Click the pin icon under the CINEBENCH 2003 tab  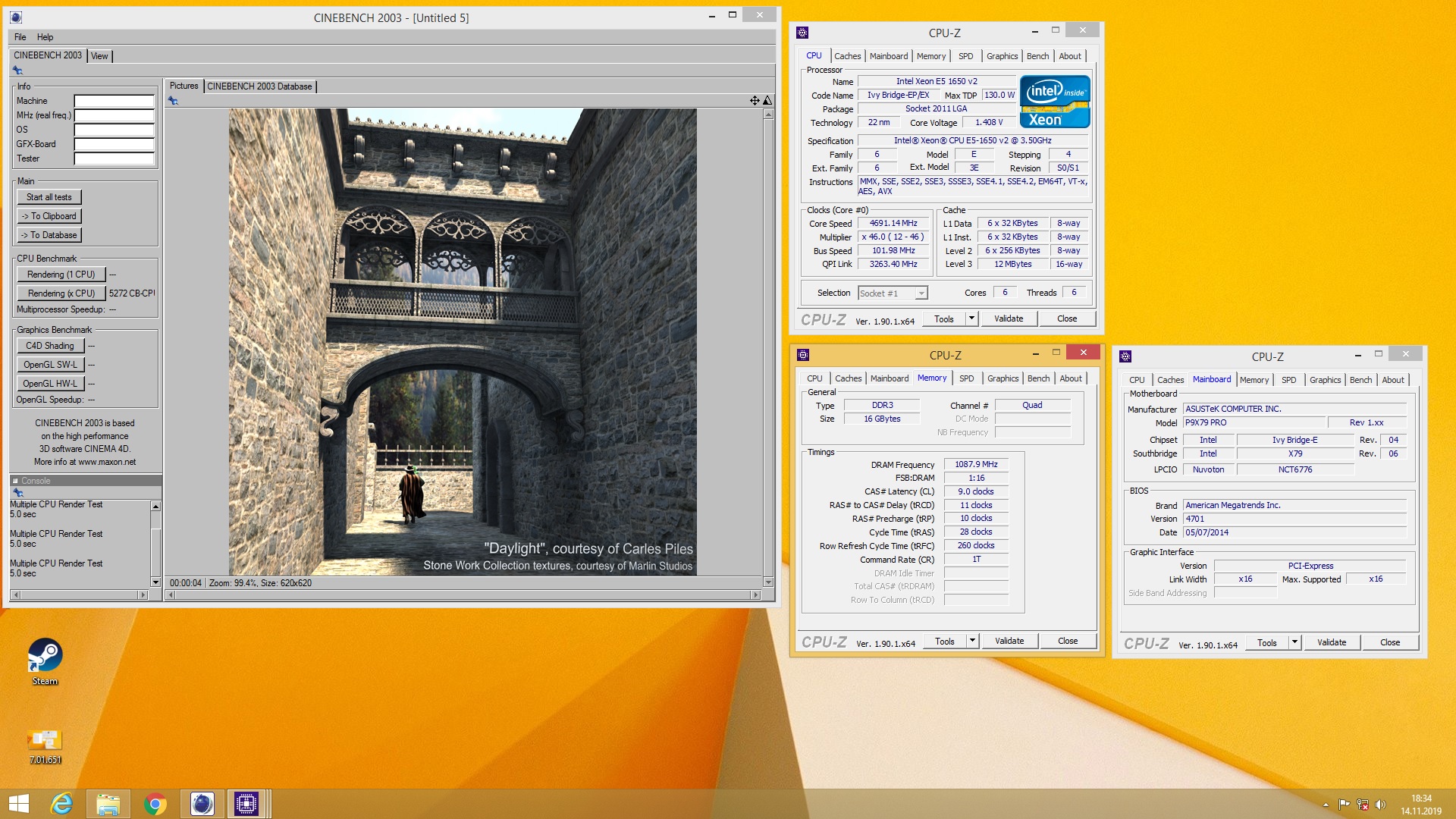pyautogui.click(x=17, y=71)
